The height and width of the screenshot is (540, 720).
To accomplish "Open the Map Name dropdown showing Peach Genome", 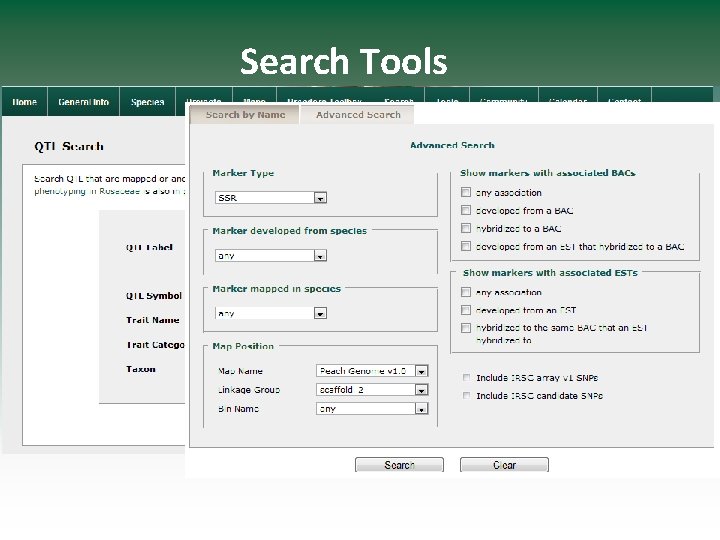I will (372, 371).
